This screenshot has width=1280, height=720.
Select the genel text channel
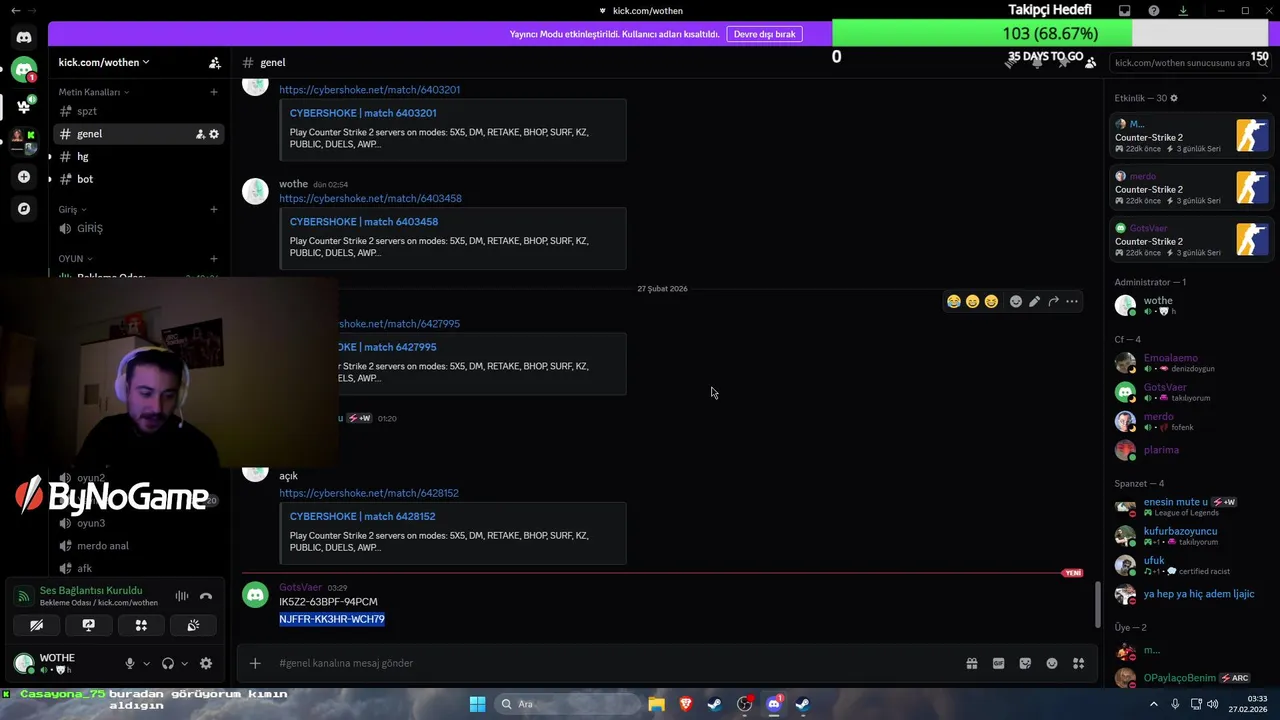(x=138, y=134)
